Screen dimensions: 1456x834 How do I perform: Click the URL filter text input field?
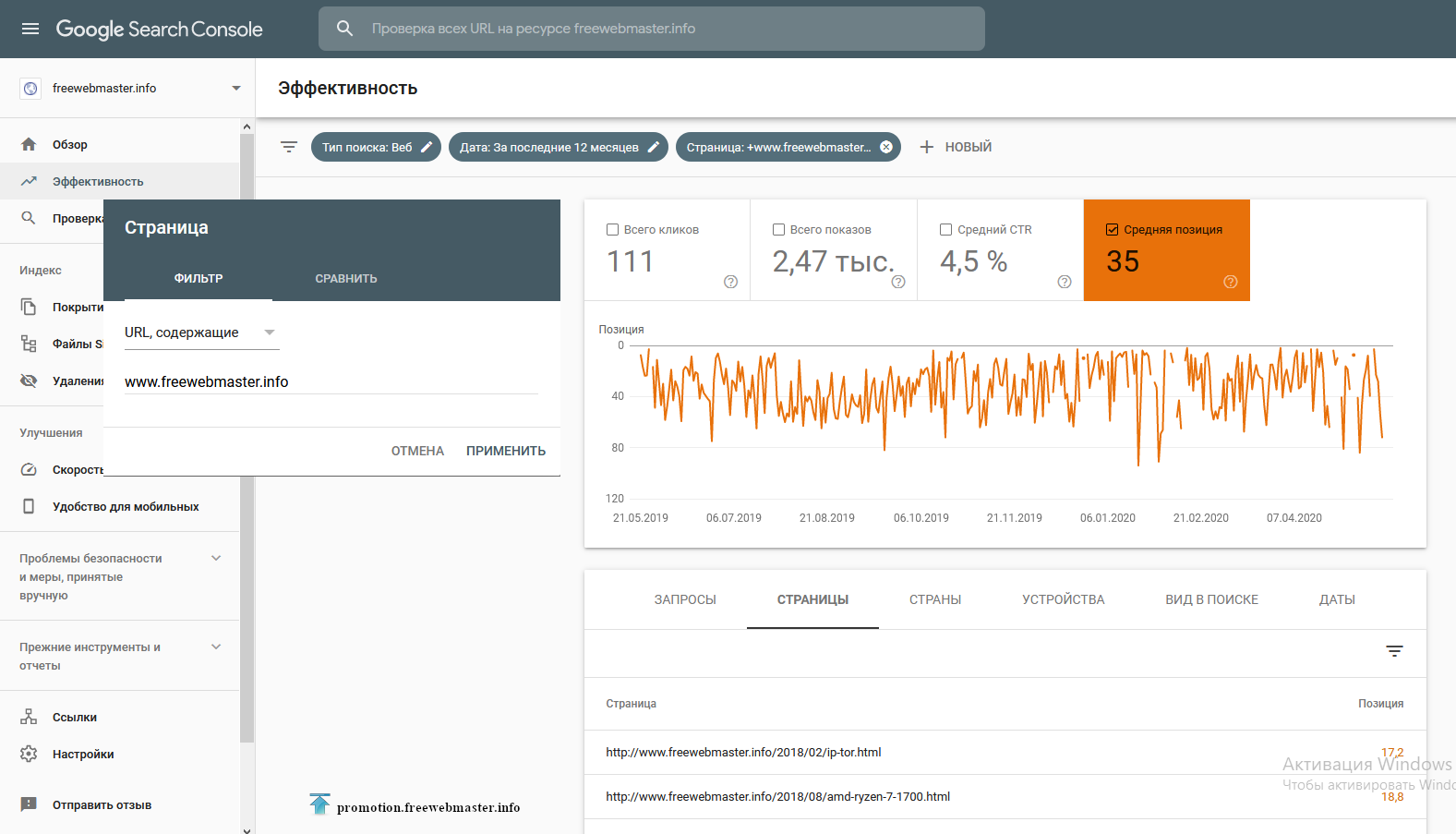331,381
